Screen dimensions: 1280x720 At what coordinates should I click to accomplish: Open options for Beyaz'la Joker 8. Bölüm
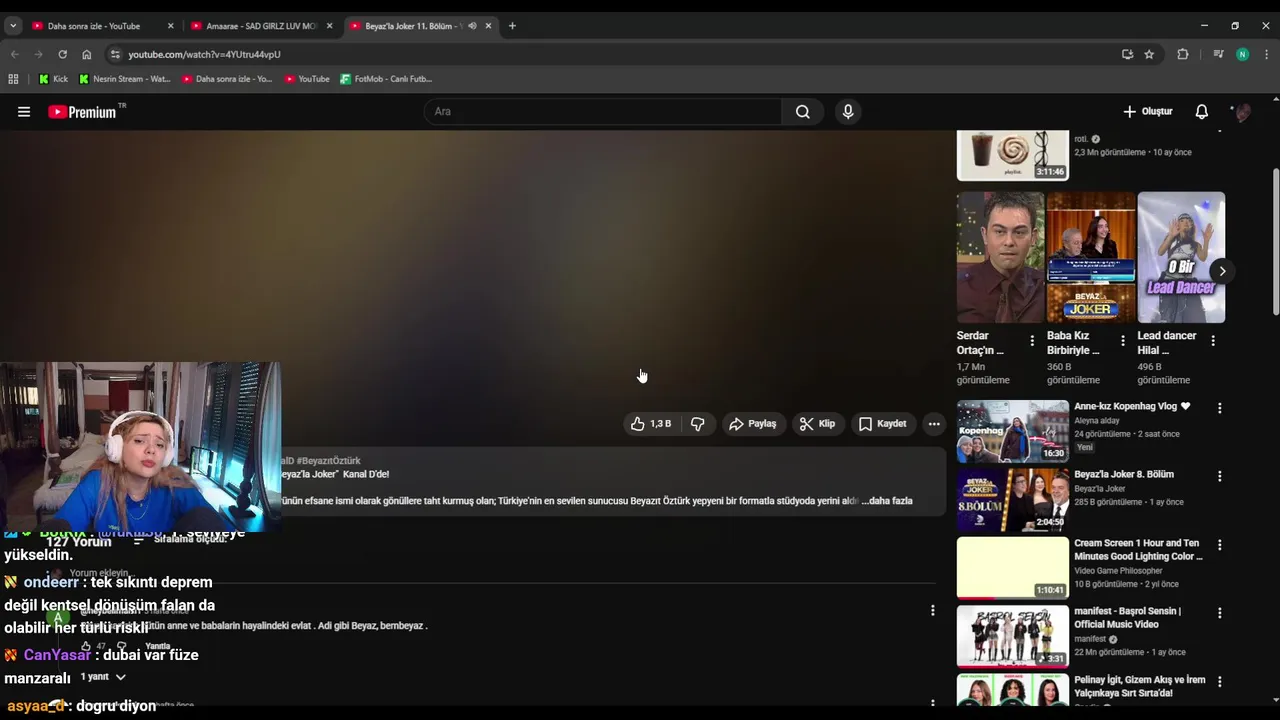tap(1219, 476)
